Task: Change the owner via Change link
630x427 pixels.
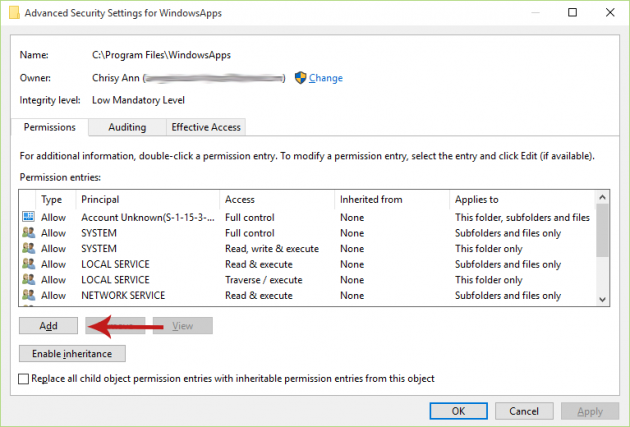Action: pos(325,78)
